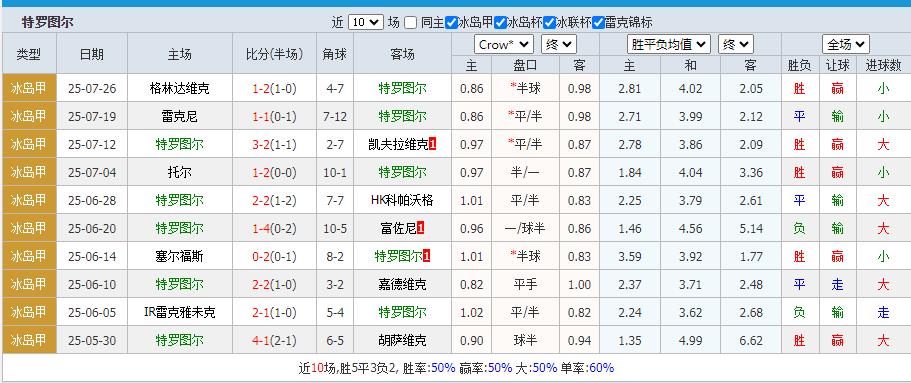Uncheck the 冰联杯 filter checkbox
Image resolution: width=911 pixels, height=383 pixels.
(x=549, y=23)
